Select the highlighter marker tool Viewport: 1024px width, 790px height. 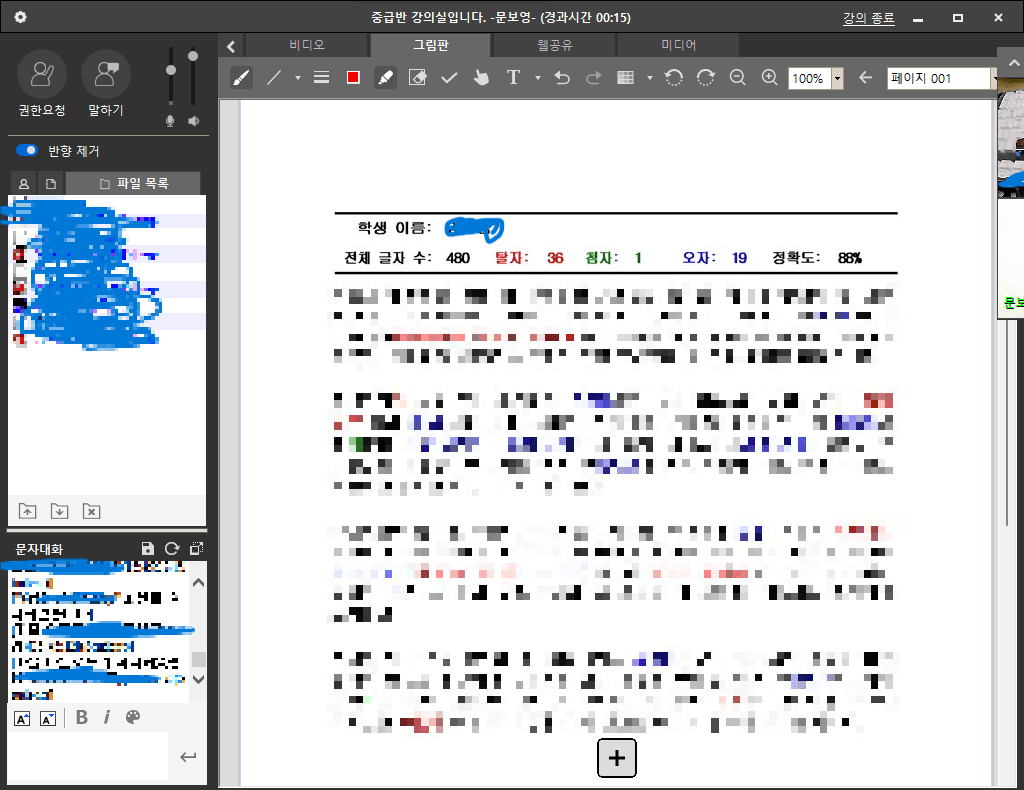tap(385, 78)
